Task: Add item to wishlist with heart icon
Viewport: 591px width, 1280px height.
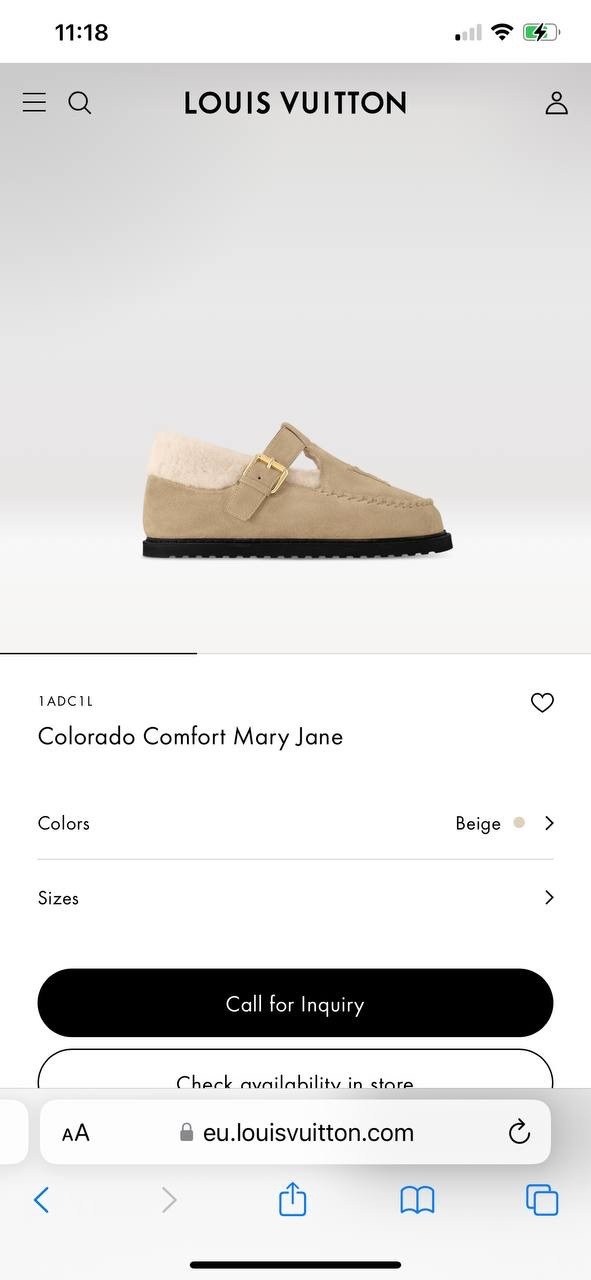Action: click(542, 703)
